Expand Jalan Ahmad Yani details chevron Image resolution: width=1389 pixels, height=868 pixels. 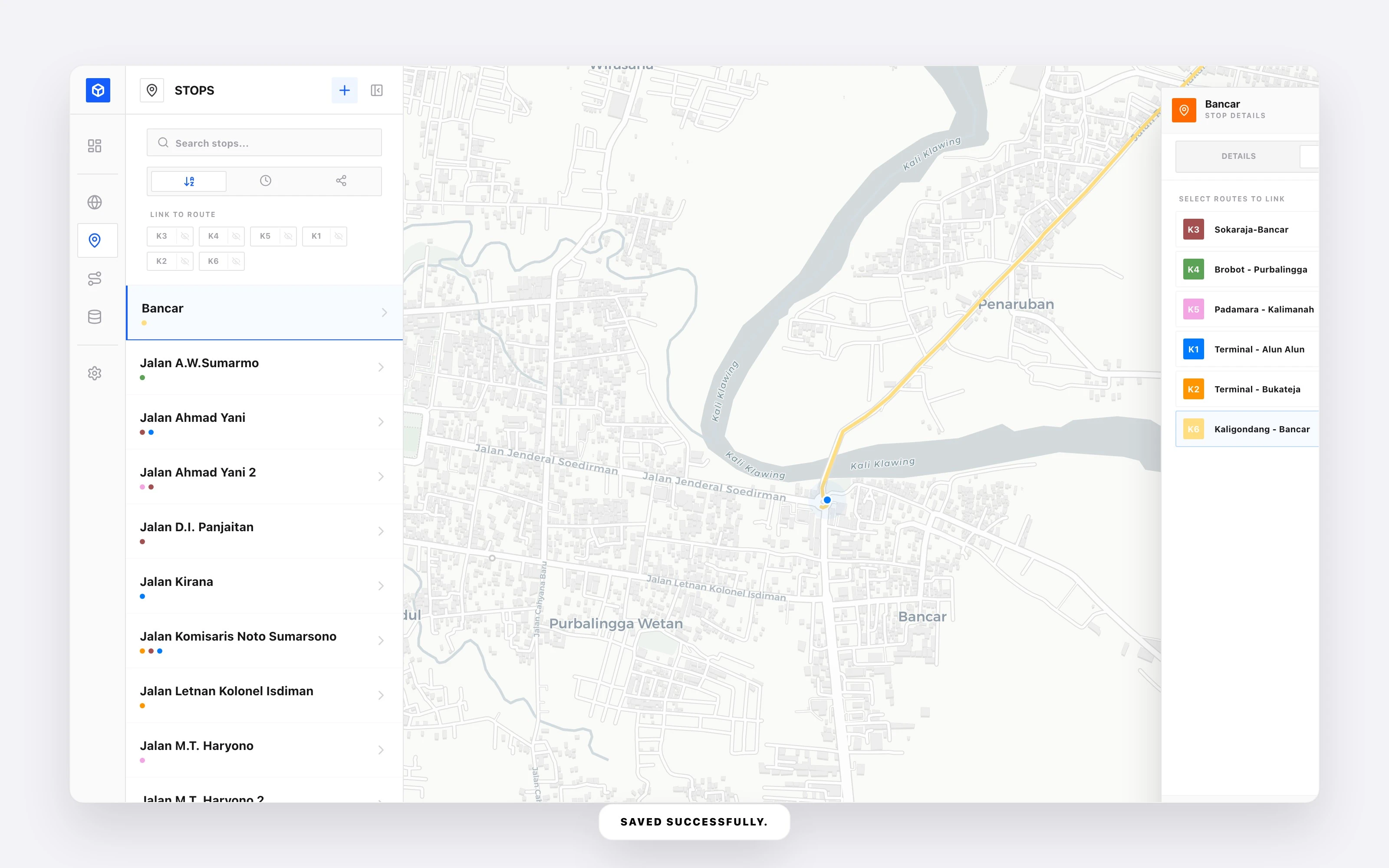(382, 422)
